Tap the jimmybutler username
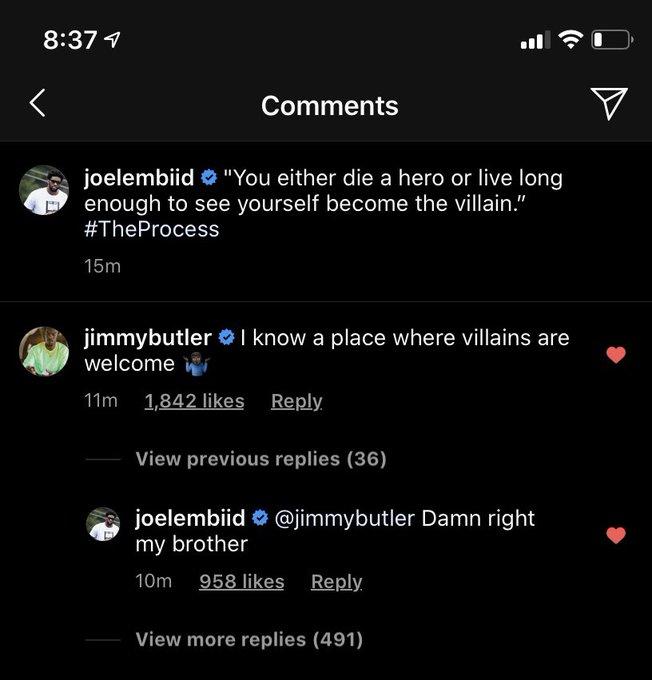 (x=147, y=338)
